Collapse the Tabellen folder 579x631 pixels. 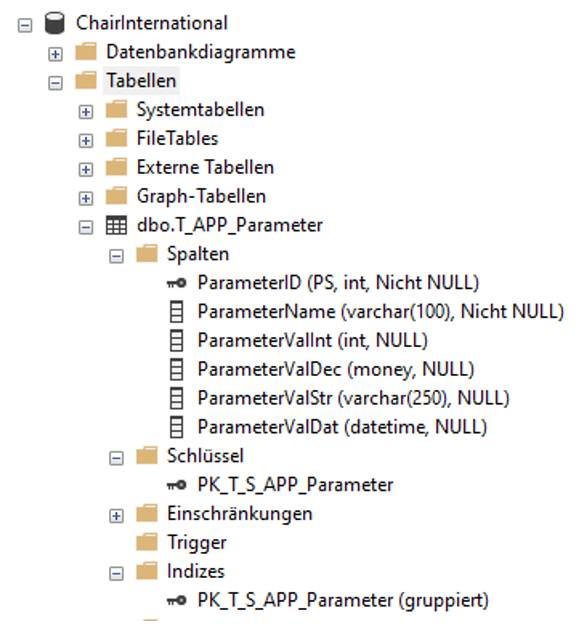pyautogui.click(x=55, y=83)
